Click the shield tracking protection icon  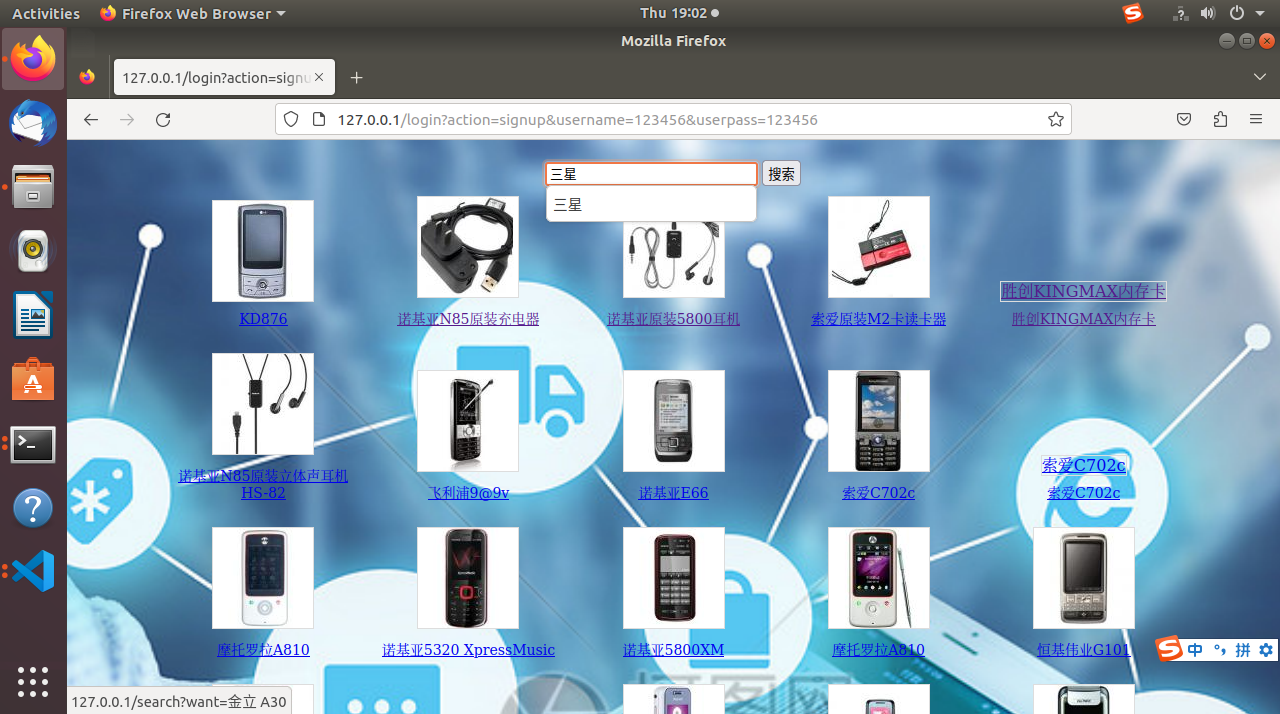pos(291,120)
